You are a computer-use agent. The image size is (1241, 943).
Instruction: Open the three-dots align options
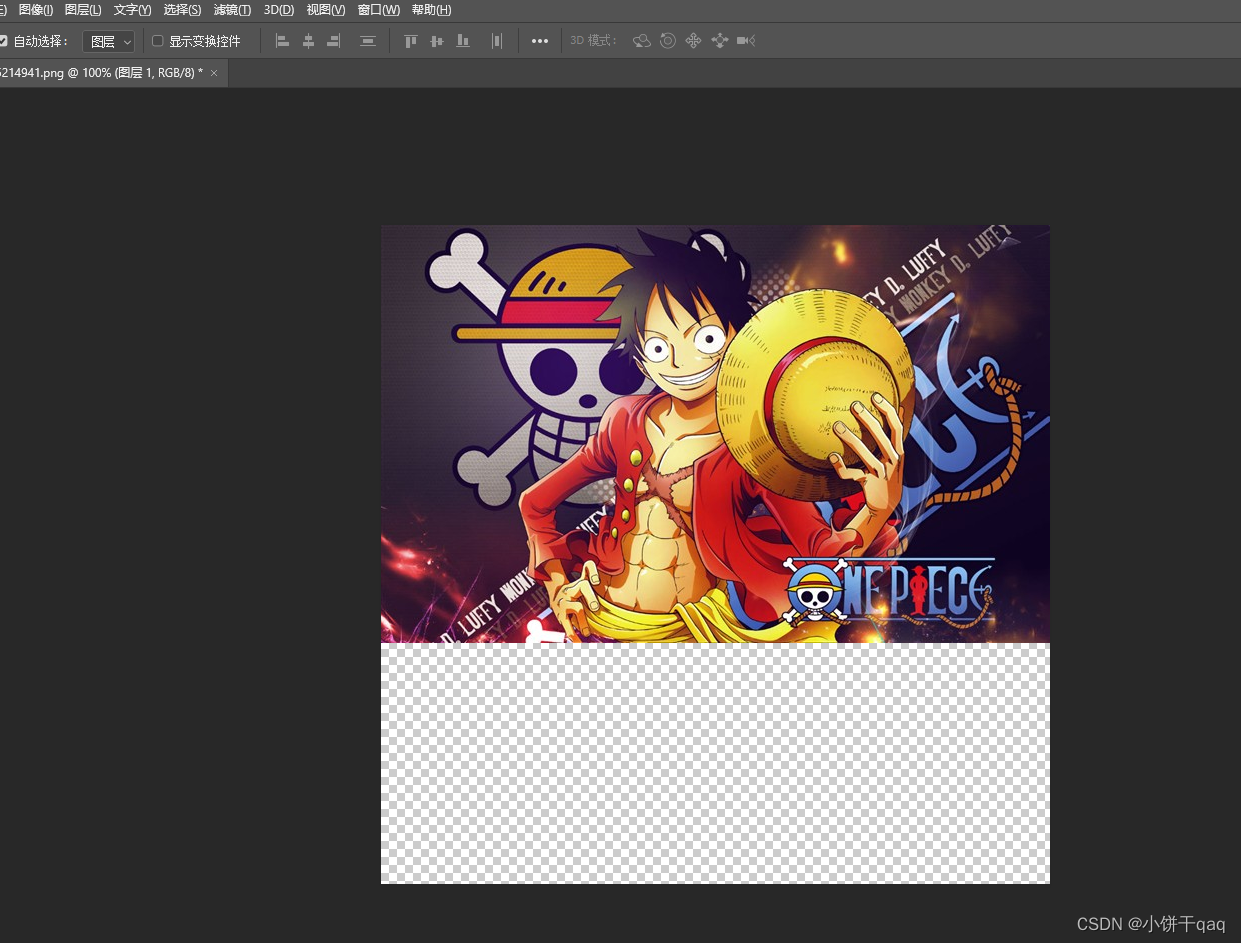[x=540, y=41]
